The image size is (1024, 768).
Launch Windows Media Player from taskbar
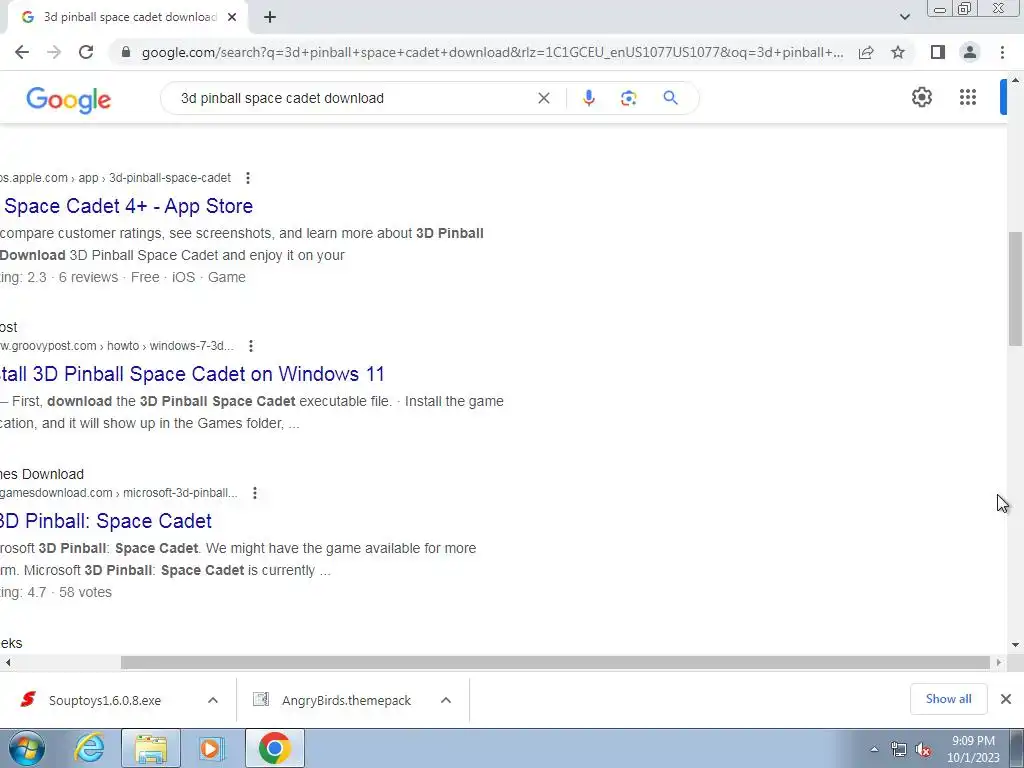(211, 748)
